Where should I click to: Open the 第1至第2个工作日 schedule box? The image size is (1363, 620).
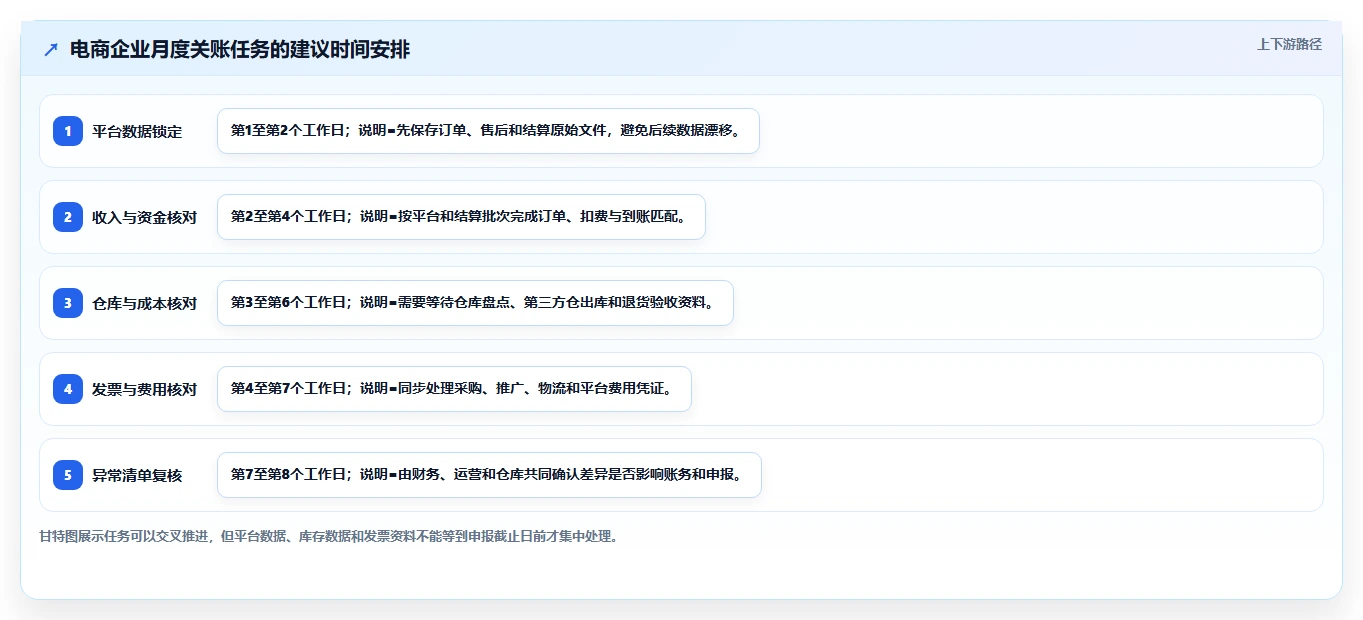(x=488, y=131)
